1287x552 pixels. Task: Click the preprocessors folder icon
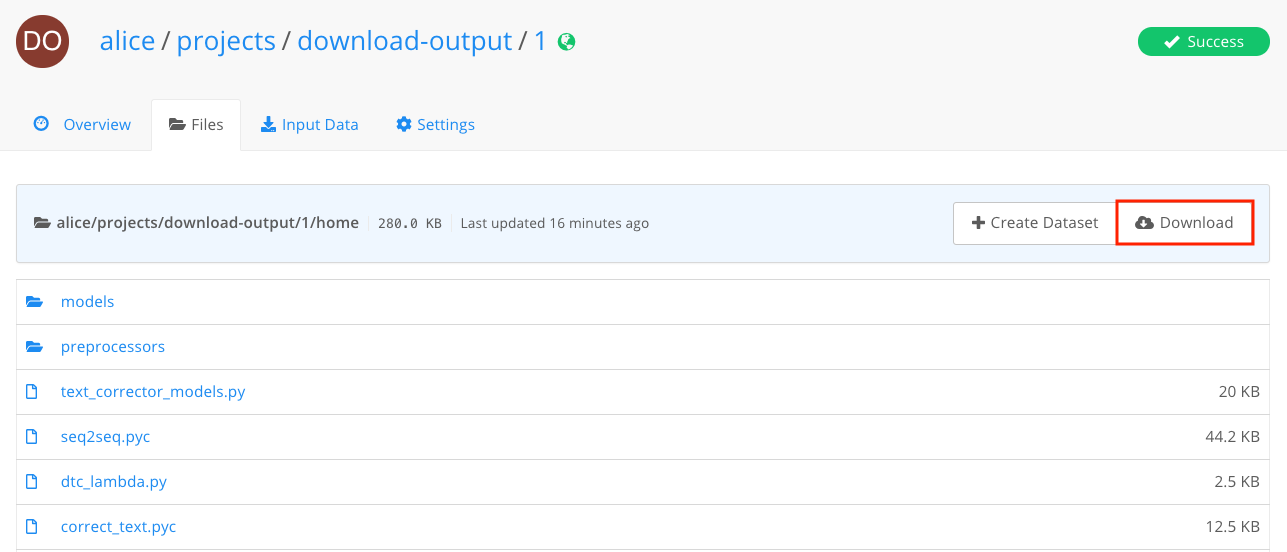35,347
